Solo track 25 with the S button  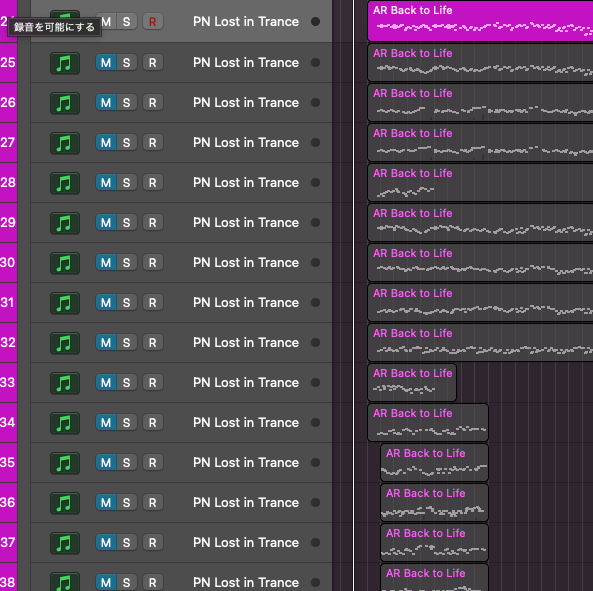point(127,63)
